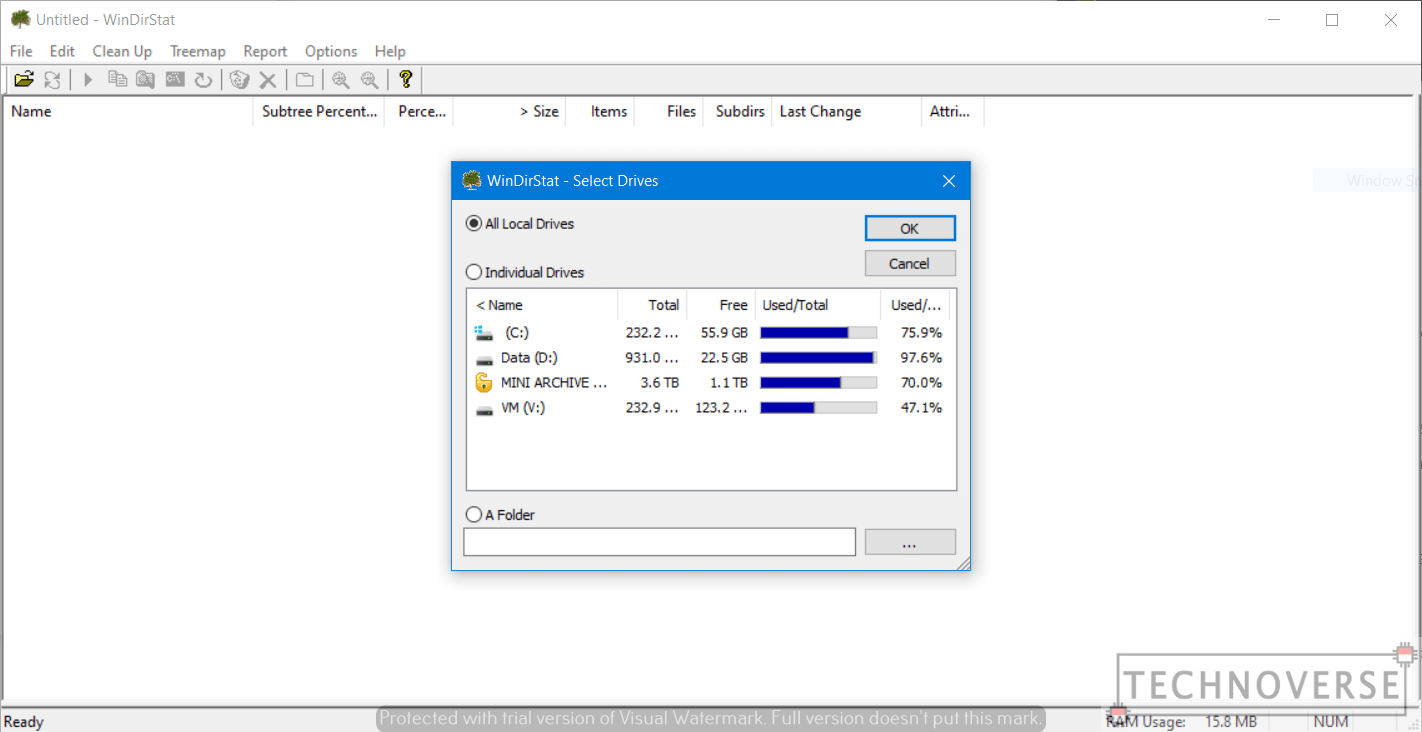Click the MINI ARCHIVE padlock drive icon
This screenshot has width=1422, height=732.
click(484, 382)
